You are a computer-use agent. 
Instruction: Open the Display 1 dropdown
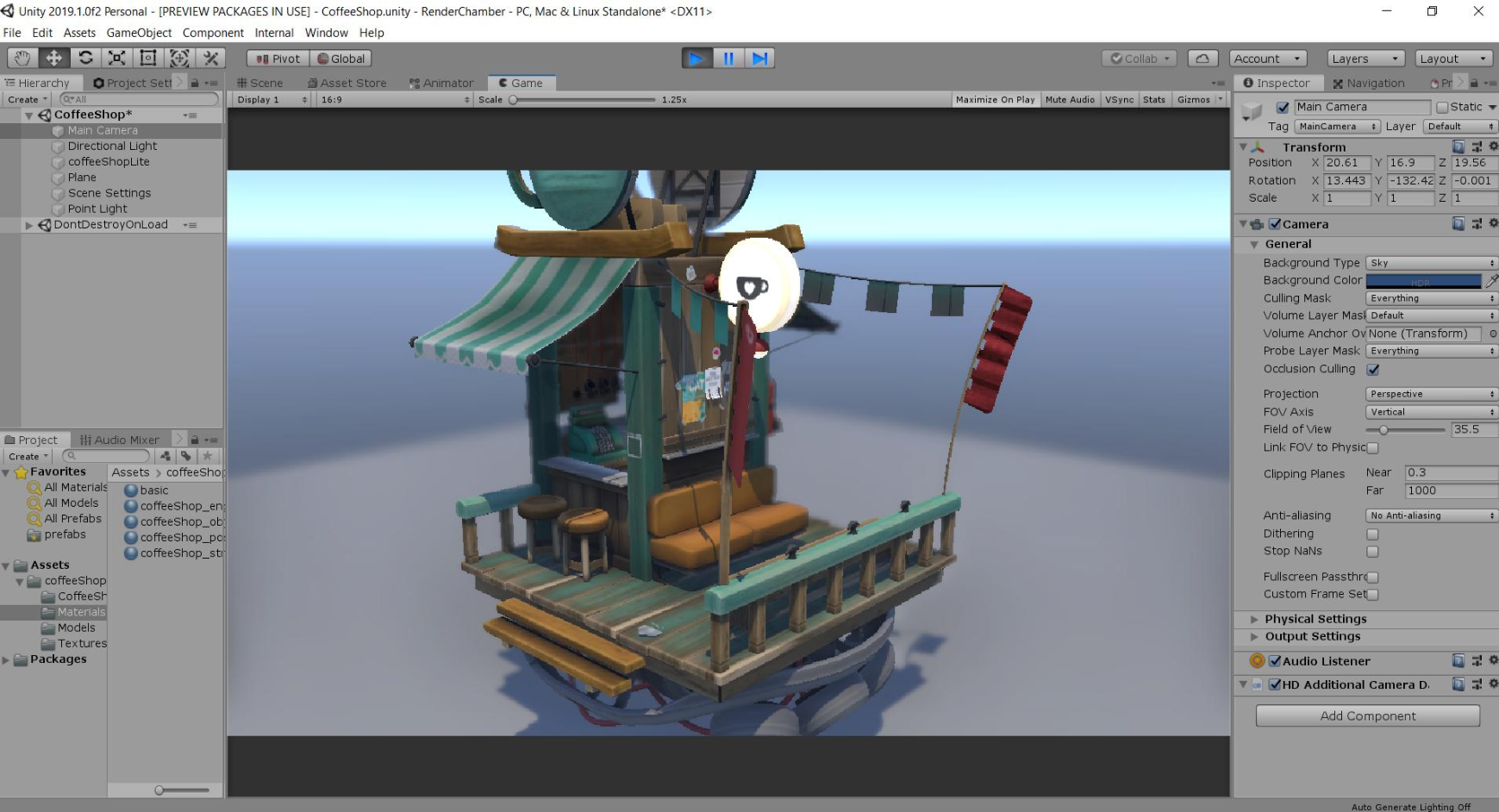272,100
